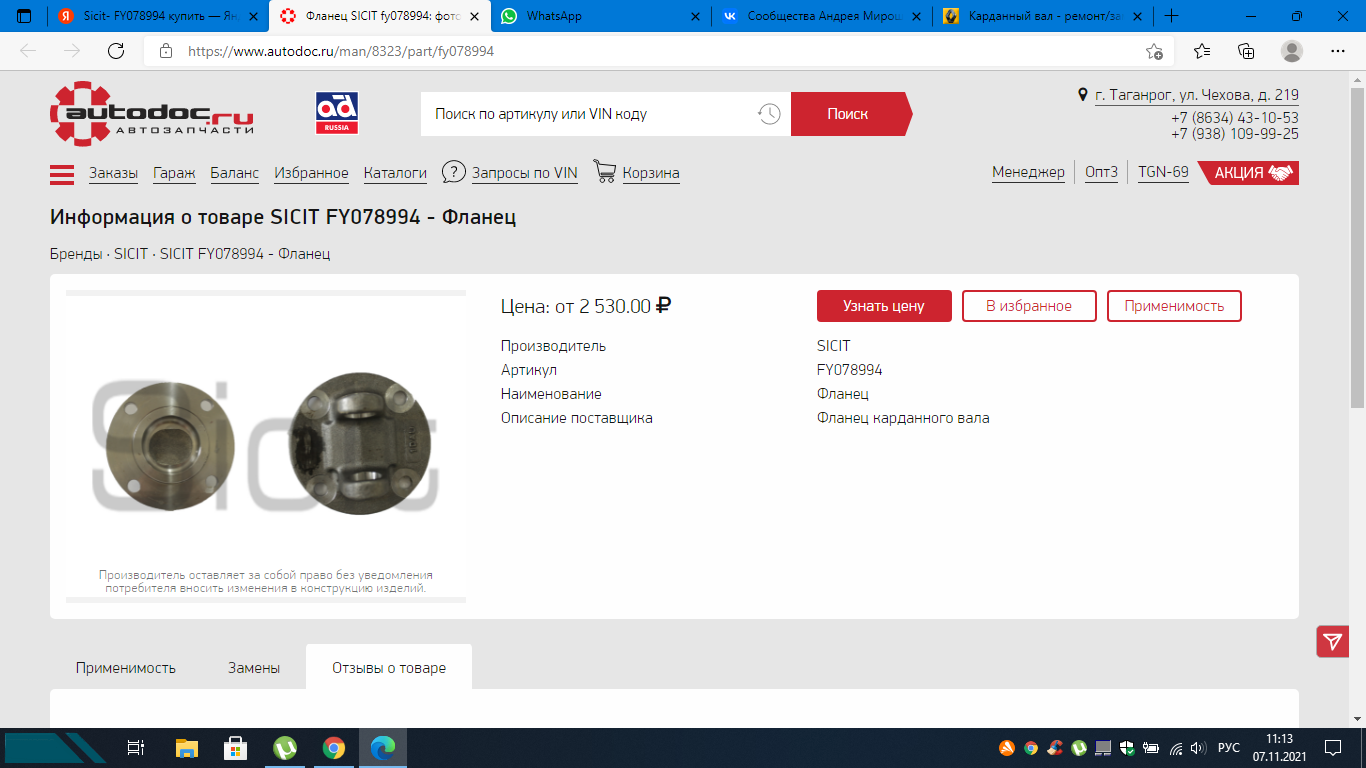Click Применимость button near price
Screen dimensions: 1366x768
[x=1174, y=306]
